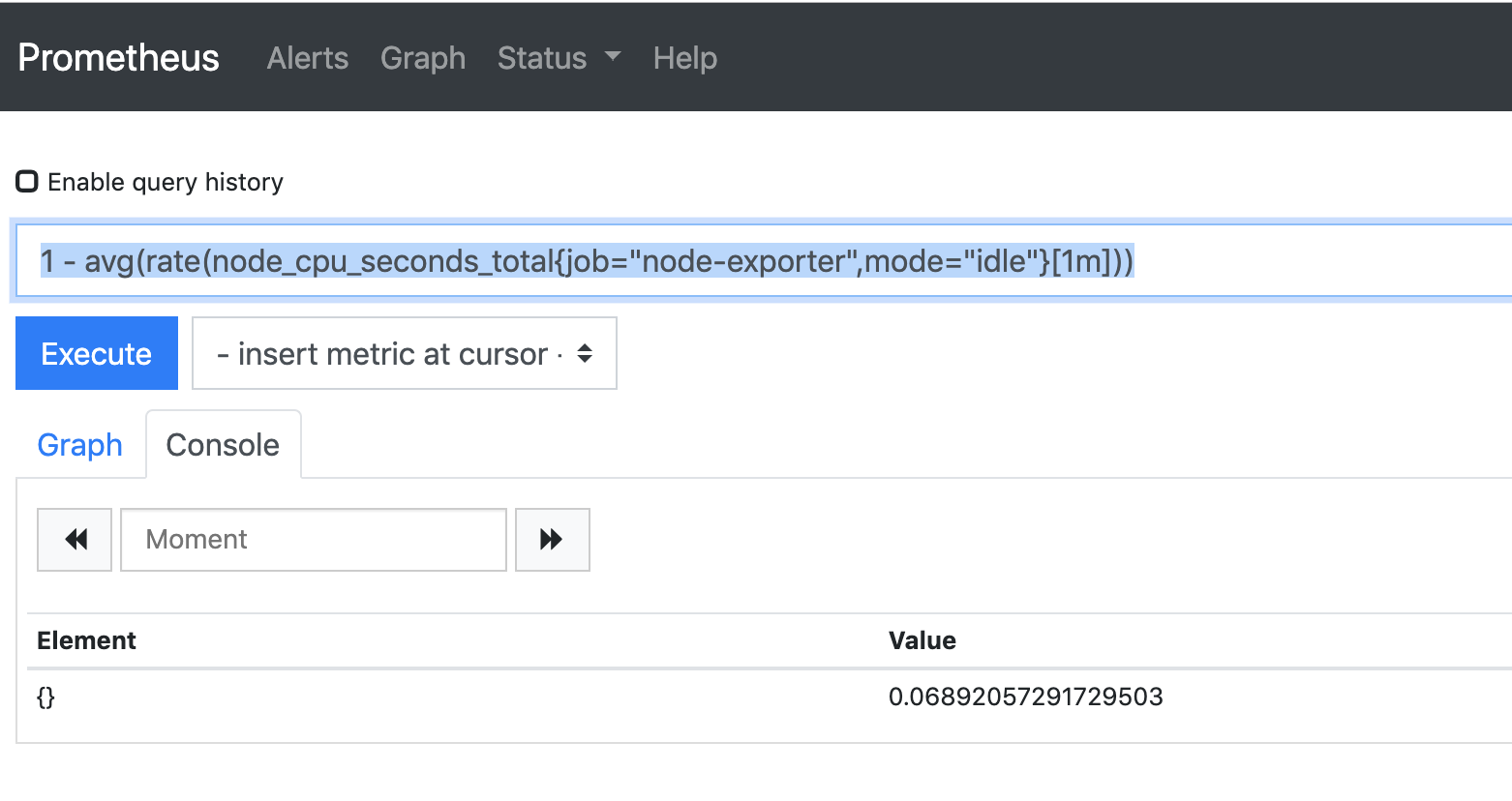Click the Status menu chevron arrow

[614, 58]
